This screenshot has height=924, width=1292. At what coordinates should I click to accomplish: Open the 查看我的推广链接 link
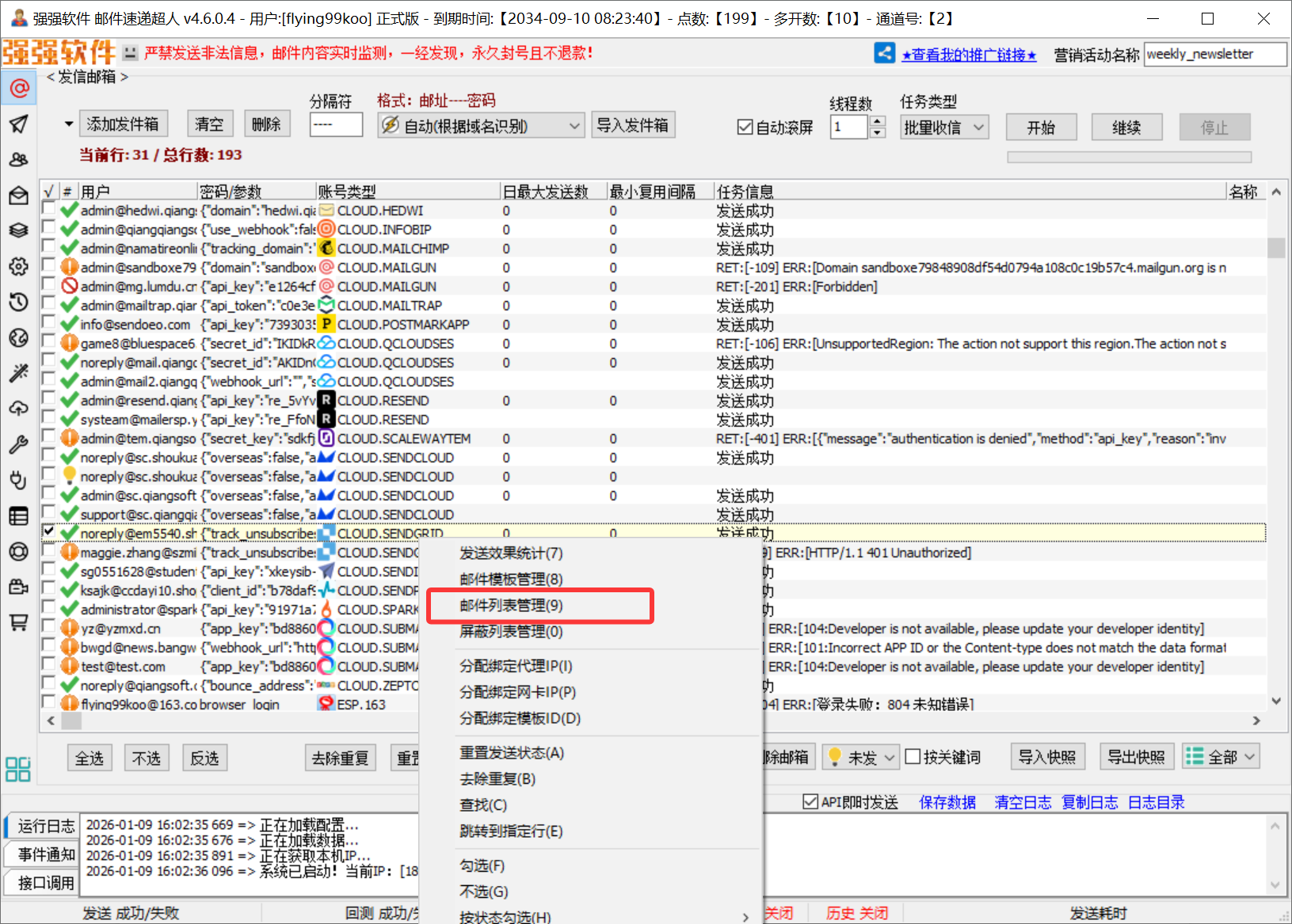coord(969,55)
